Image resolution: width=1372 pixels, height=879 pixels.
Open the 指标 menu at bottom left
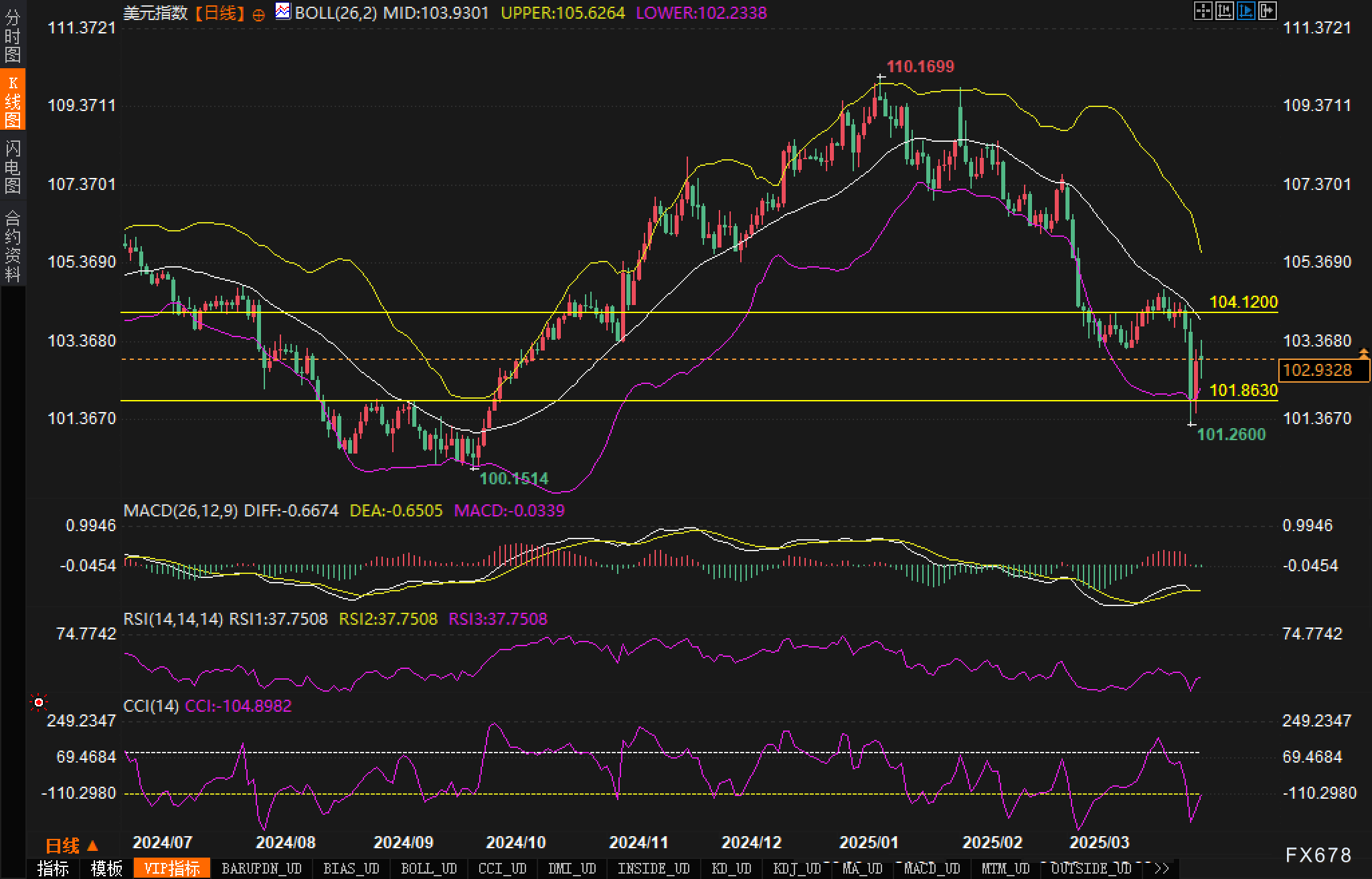tap(53, 868)
